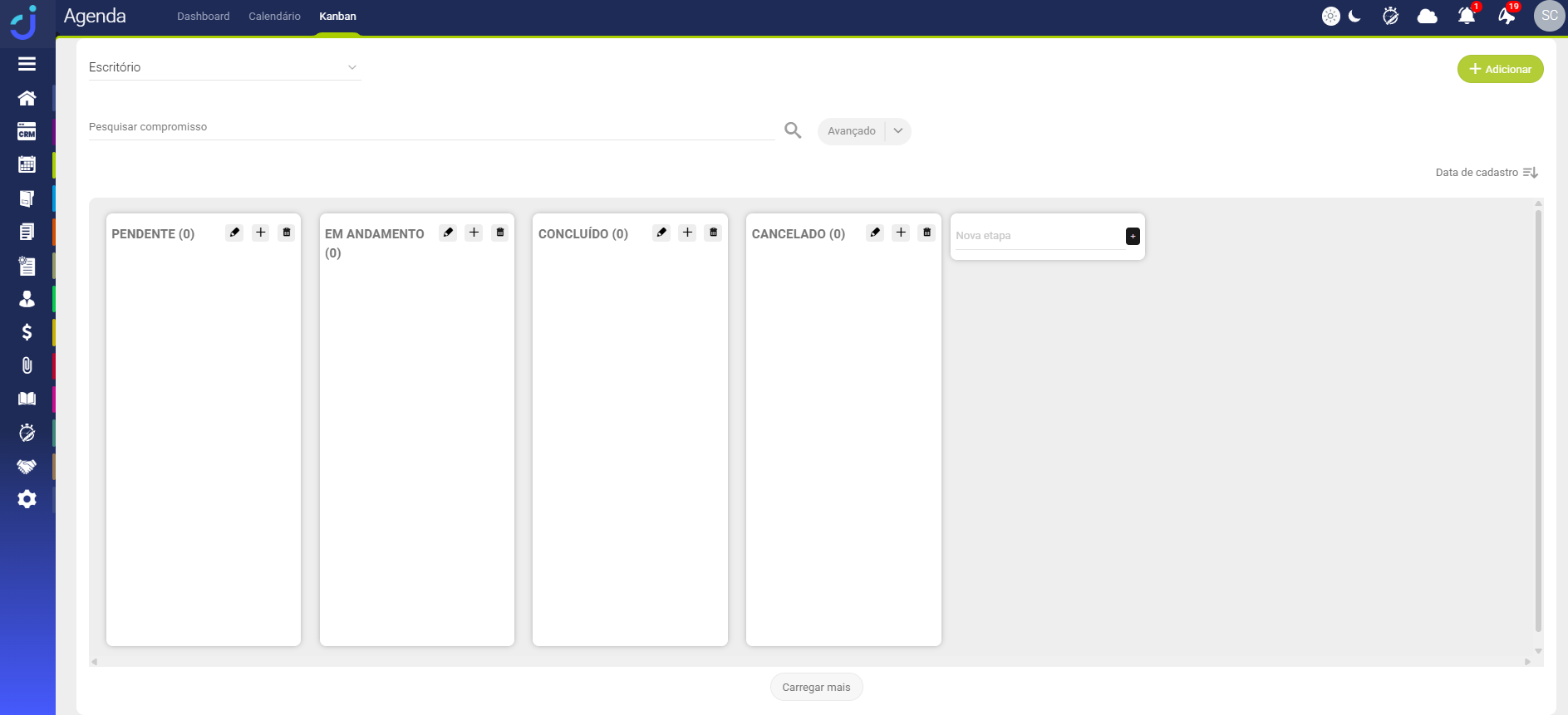Screen dimensions: 1568x715
Task: Click the Carregar mais button
Action: pyautogui.click(x=816, y=688)
